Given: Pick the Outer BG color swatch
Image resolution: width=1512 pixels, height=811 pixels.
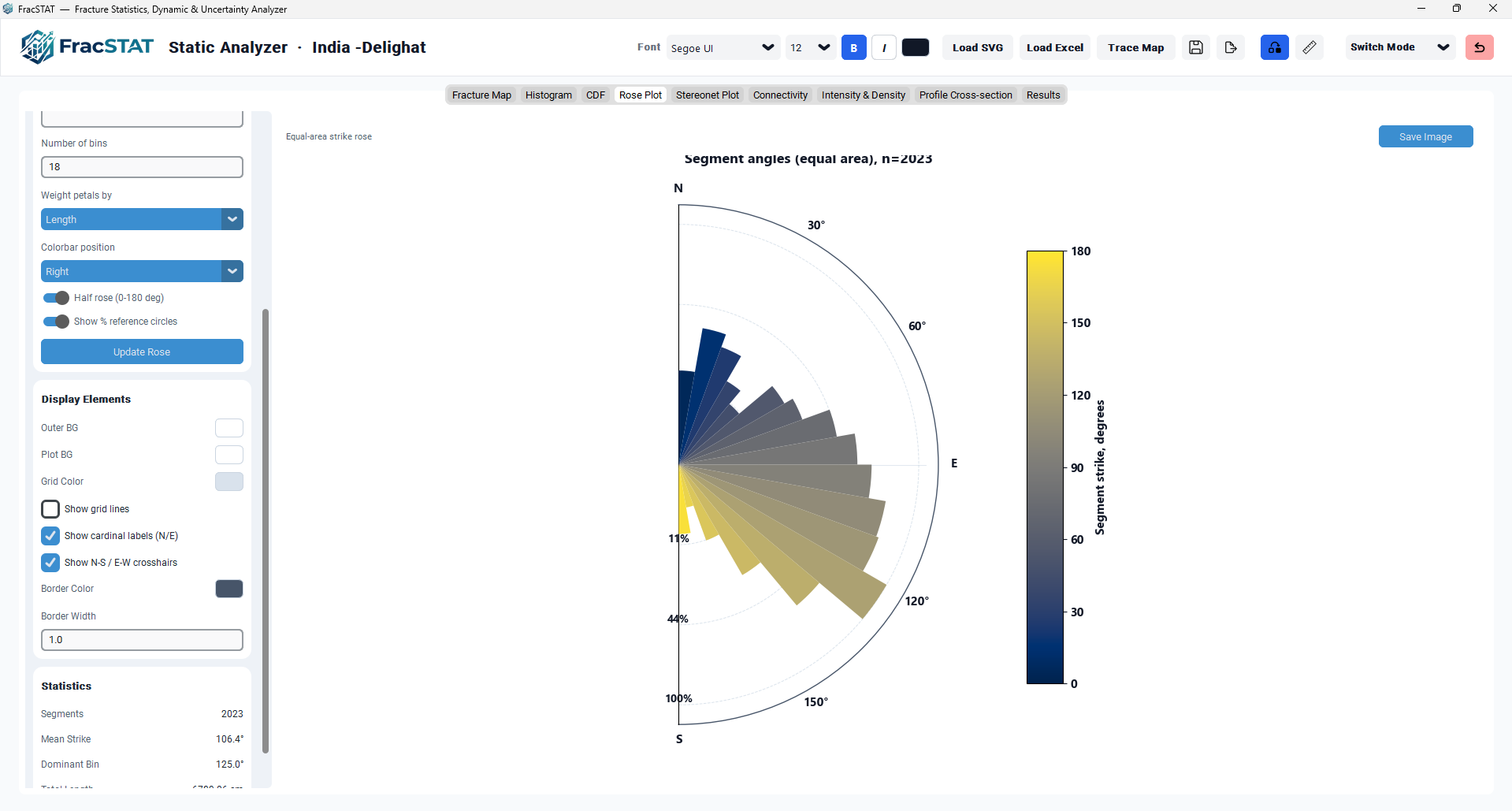Looking at the screenshot, I should (x=229, y=428).
